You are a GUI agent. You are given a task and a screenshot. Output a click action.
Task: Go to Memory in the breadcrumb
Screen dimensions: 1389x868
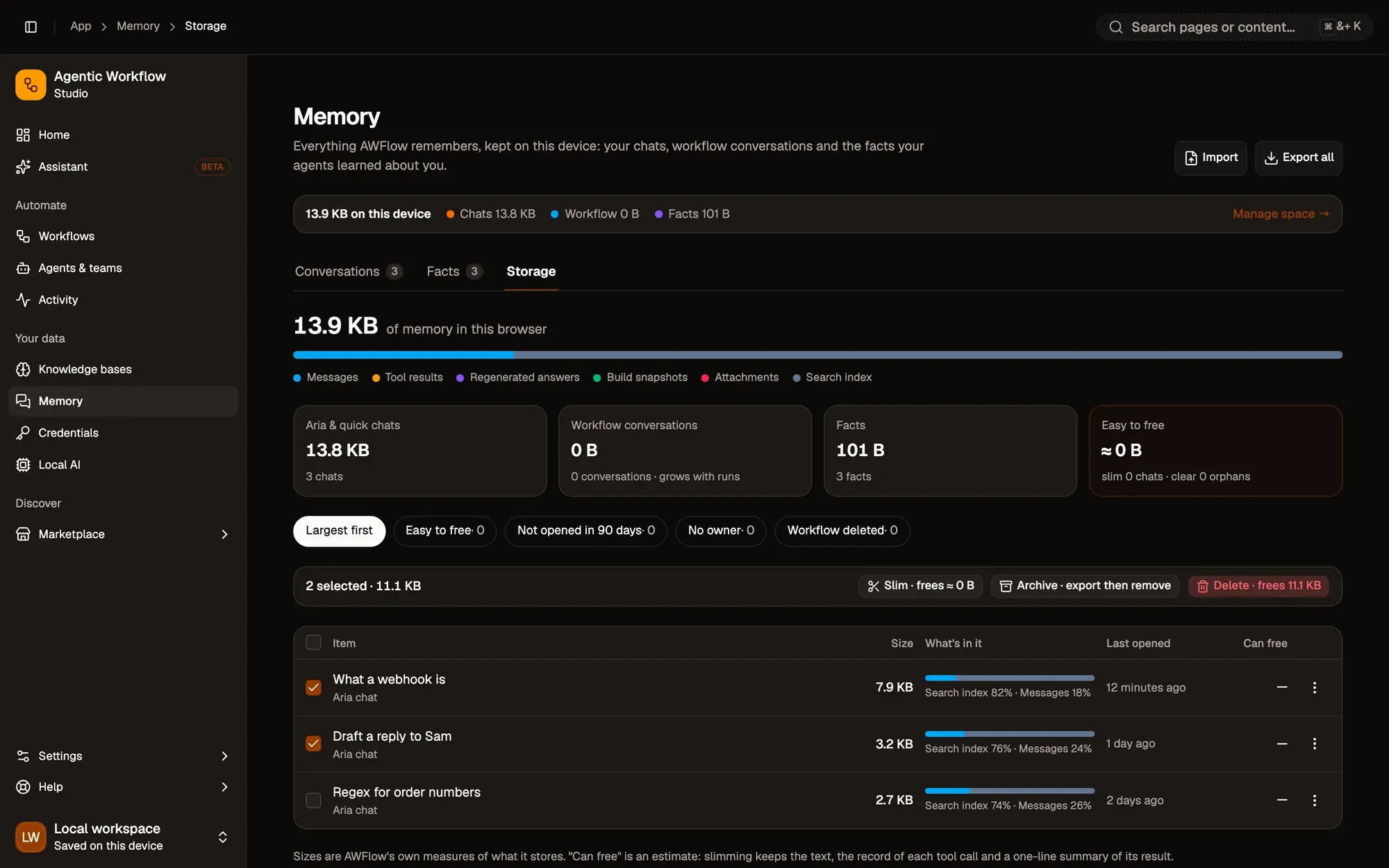pos(138,26)
